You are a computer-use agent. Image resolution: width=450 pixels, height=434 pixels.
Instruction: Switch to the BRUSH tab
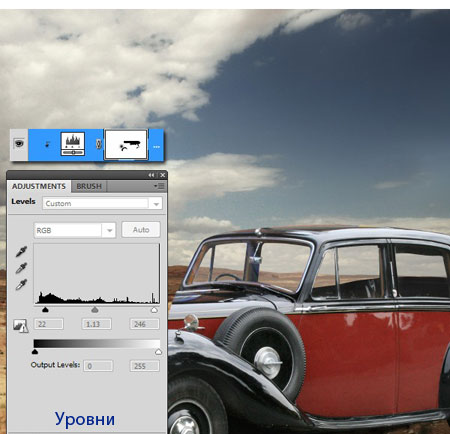tap(89, 186)
